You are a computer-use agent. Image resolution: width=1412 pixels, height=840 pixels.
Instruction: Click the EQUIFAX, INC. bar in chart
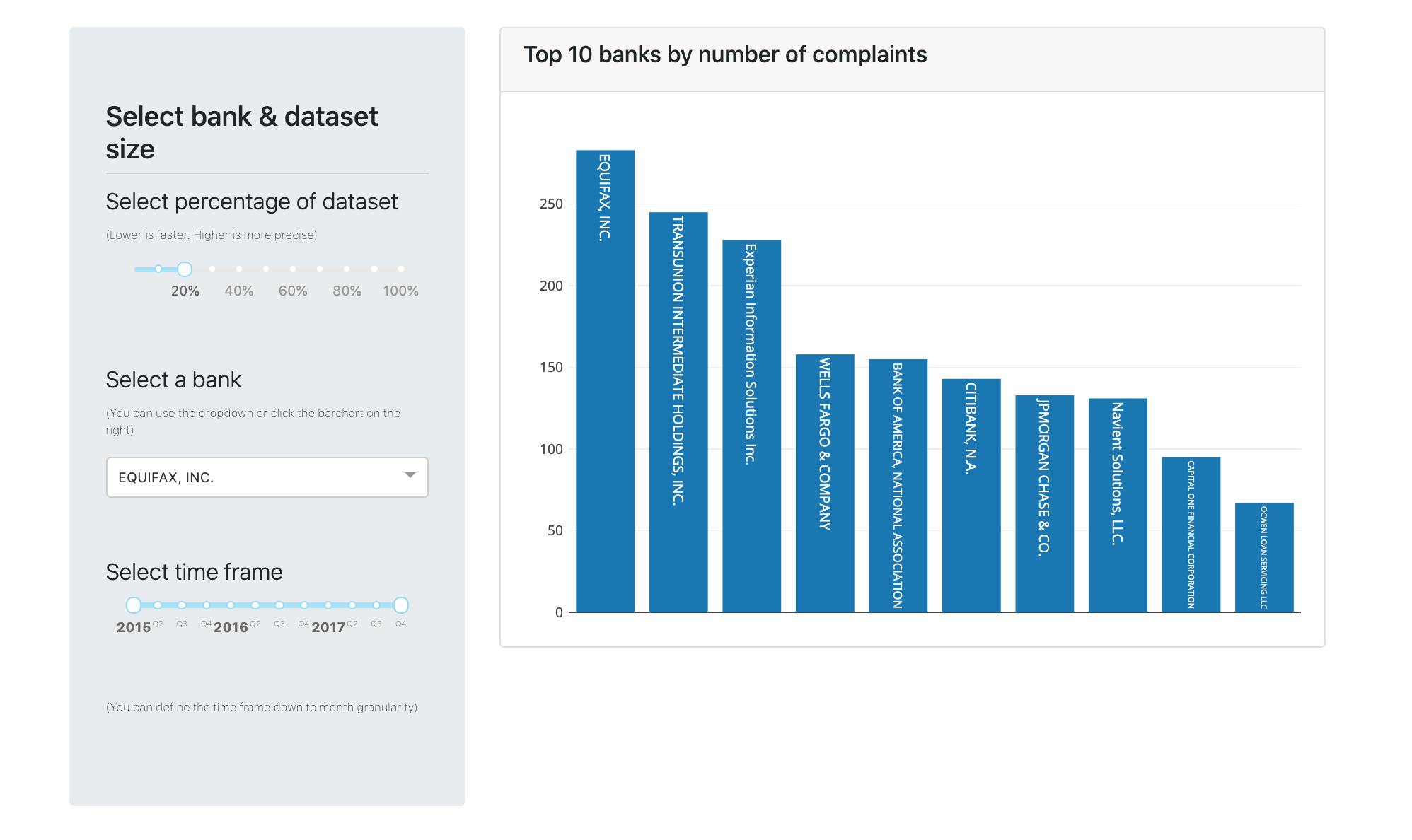pyautogui.click(x=605, y=381)
